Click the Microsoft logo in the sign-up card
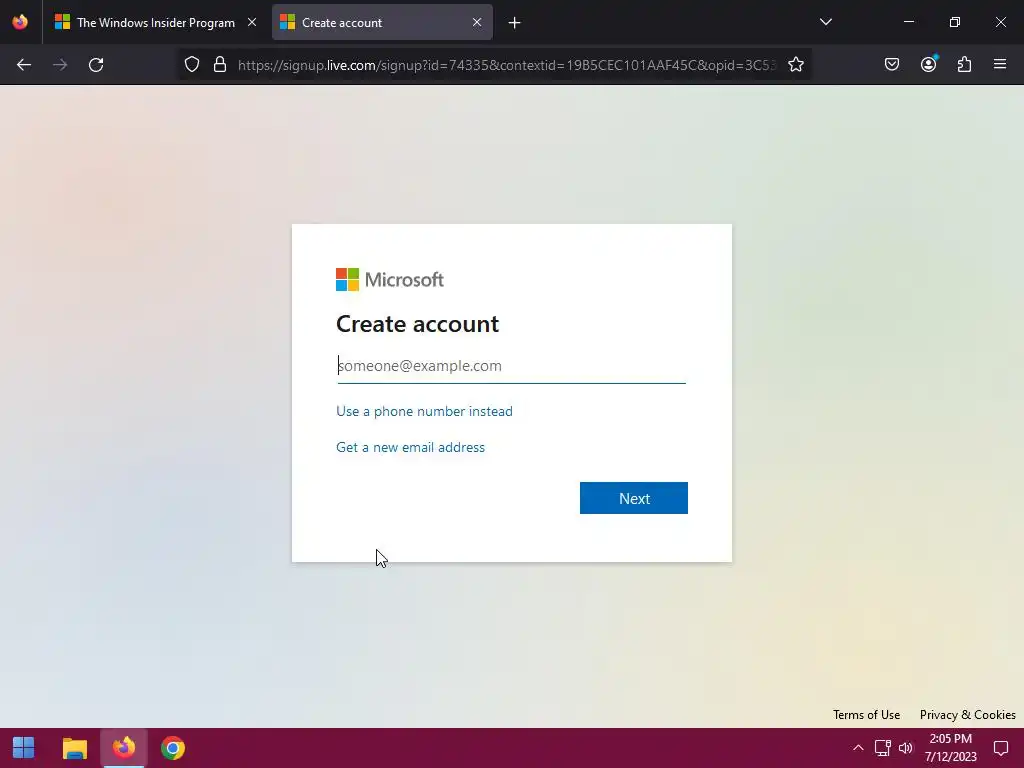 point(390,280)
